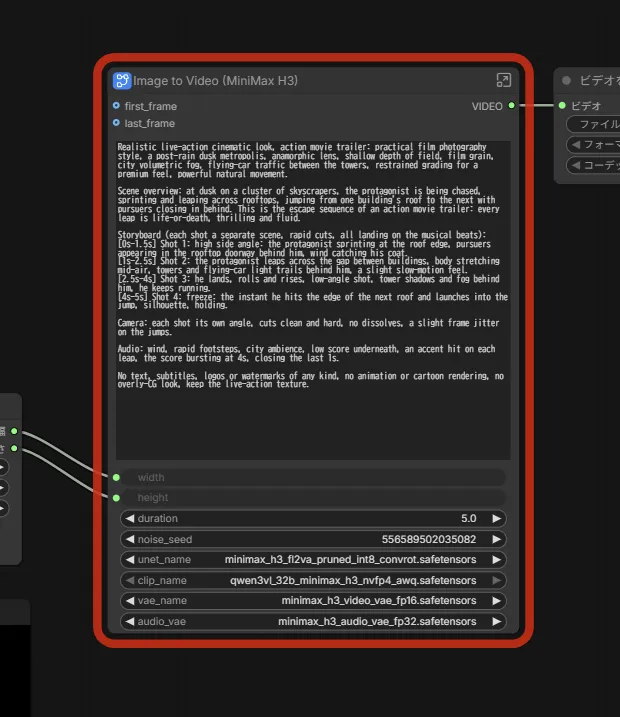Viewport: 620px width, 717px height.
Task: Click the ビデオ input socket on right node
Action: [562, 106]
